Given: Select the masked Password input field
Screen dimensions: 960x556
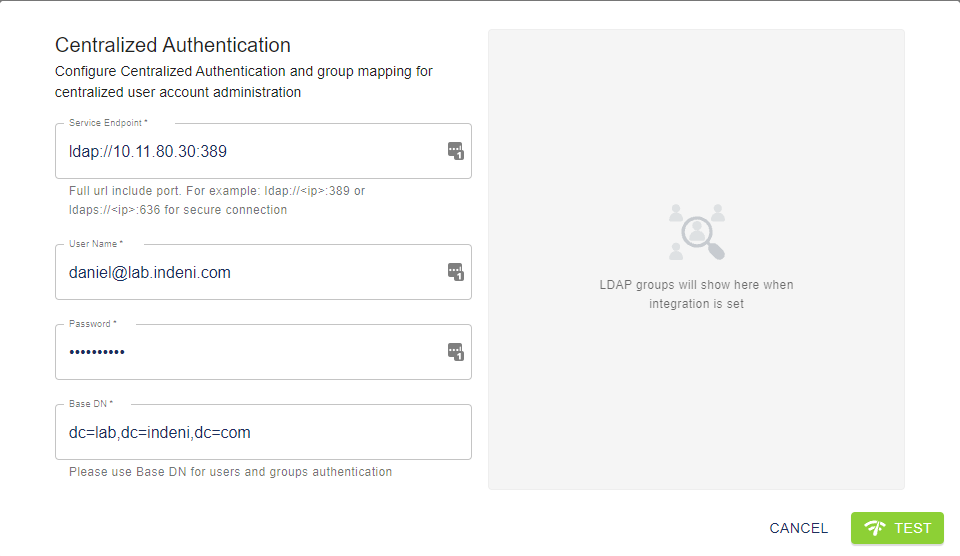Looking at the screenshot, I should (250, 352).
